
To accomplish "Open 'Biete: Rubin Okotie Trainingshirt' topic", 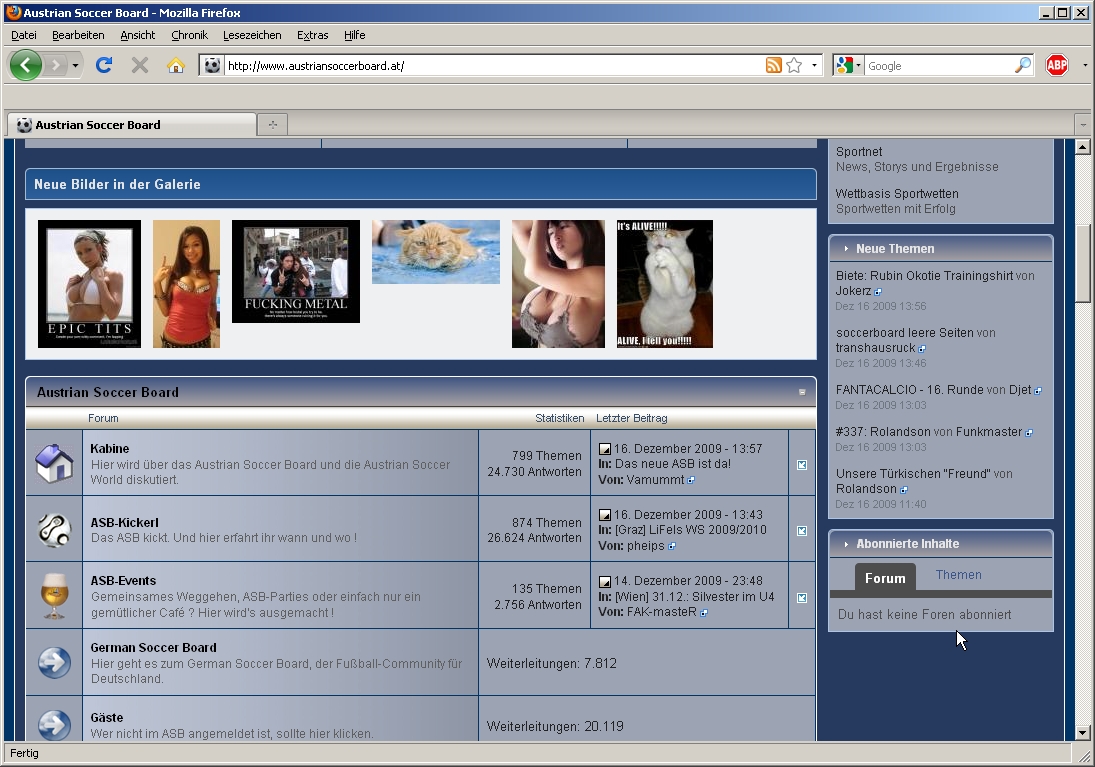I will click(x=925, y=276).
